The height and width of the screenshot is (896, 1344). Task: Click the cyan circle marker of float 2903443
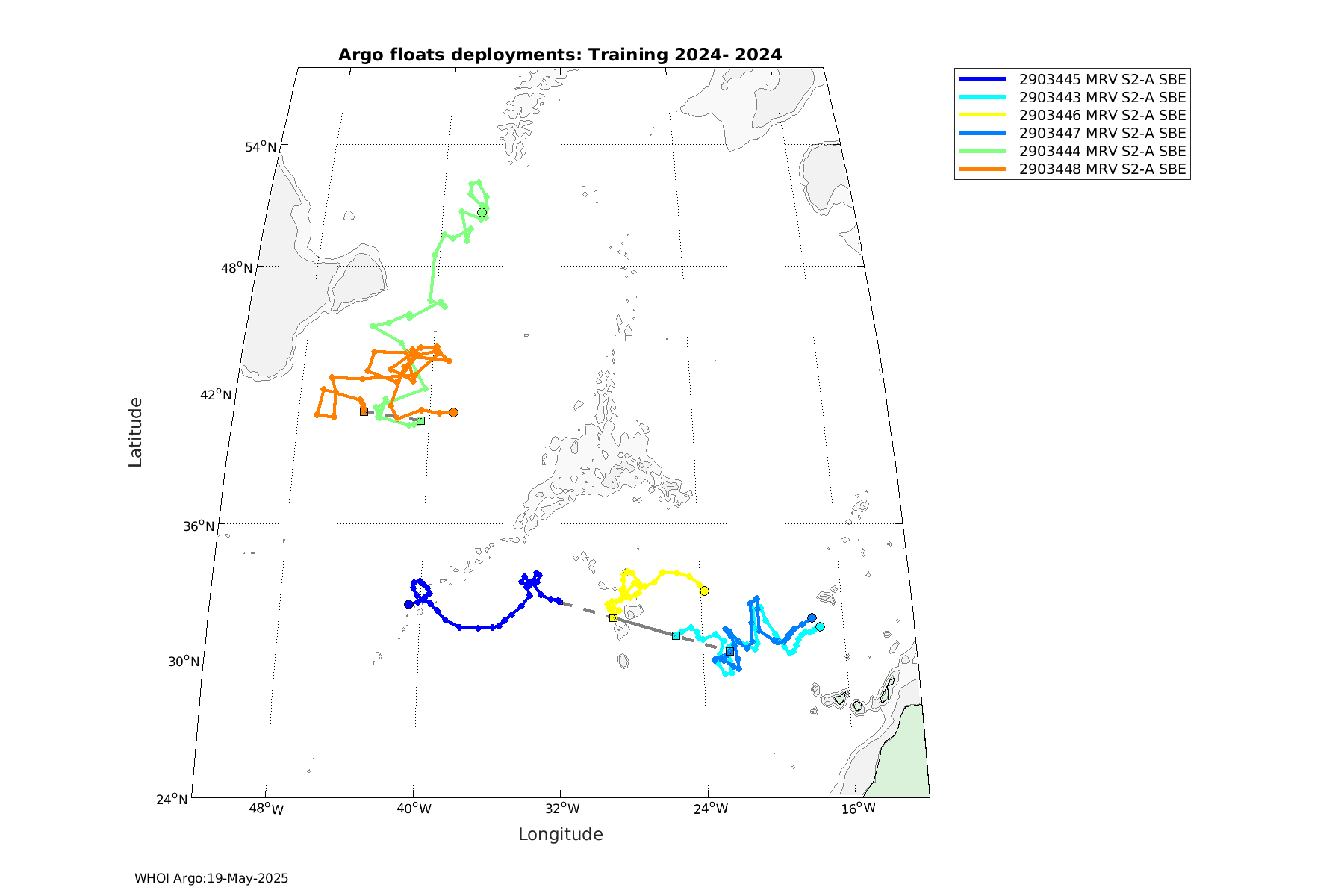[820, 627]
